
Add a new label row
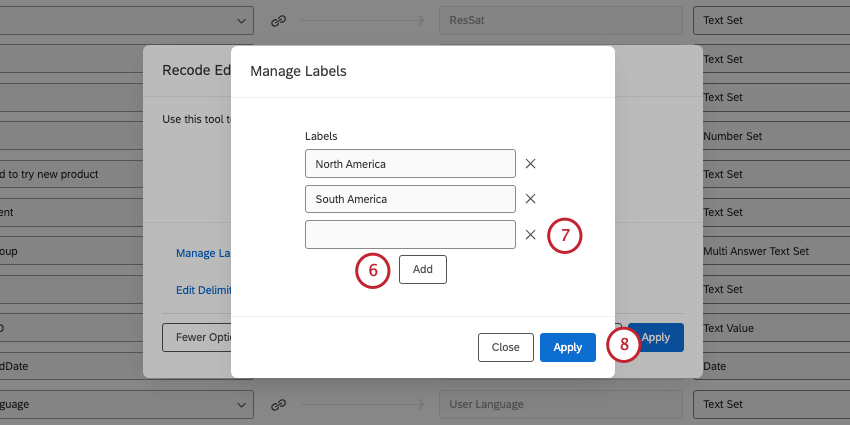[x=423, y=269]
